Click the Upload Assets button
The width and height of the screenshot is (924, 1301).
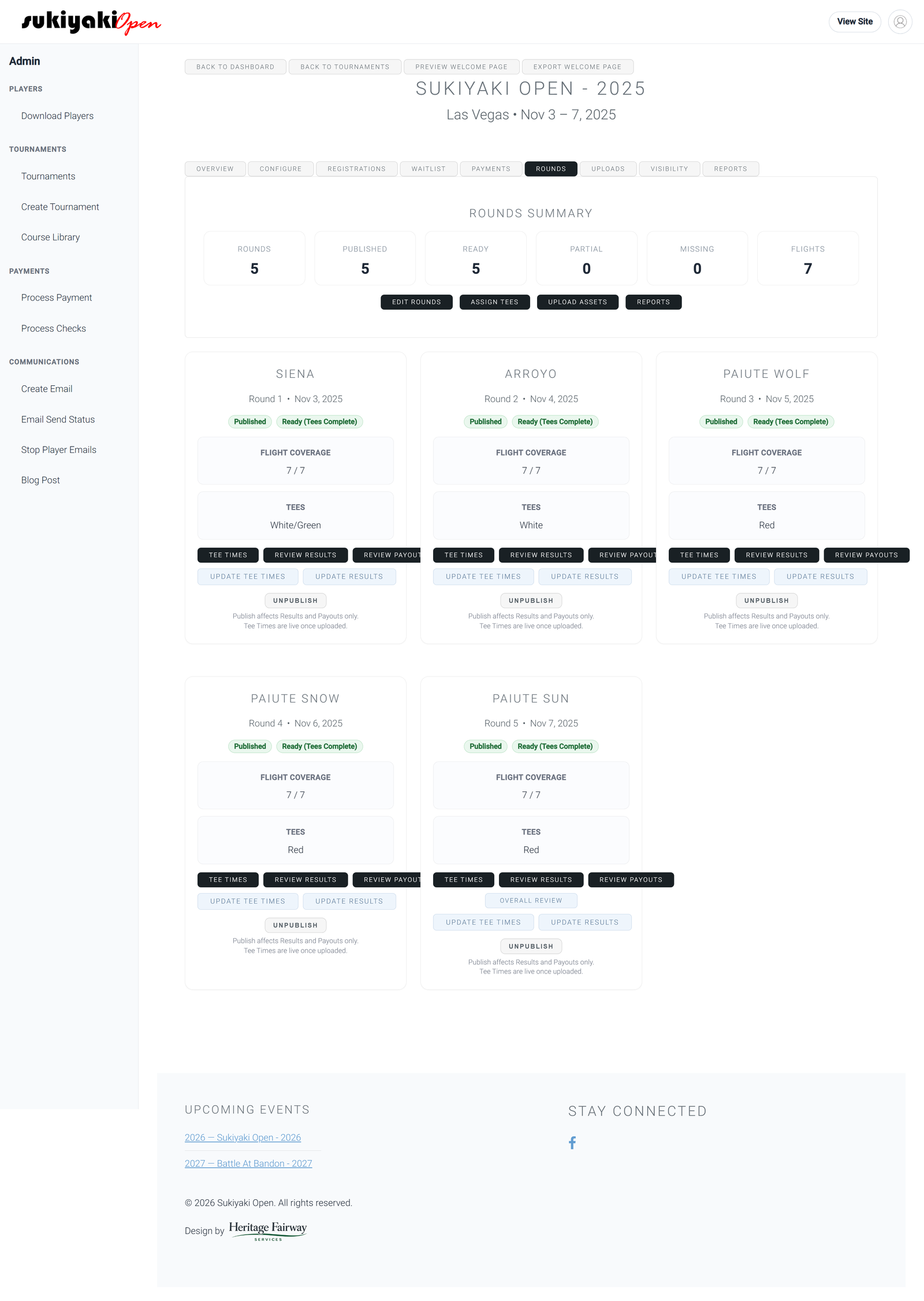pyautogui.click(x=577, y=302)
